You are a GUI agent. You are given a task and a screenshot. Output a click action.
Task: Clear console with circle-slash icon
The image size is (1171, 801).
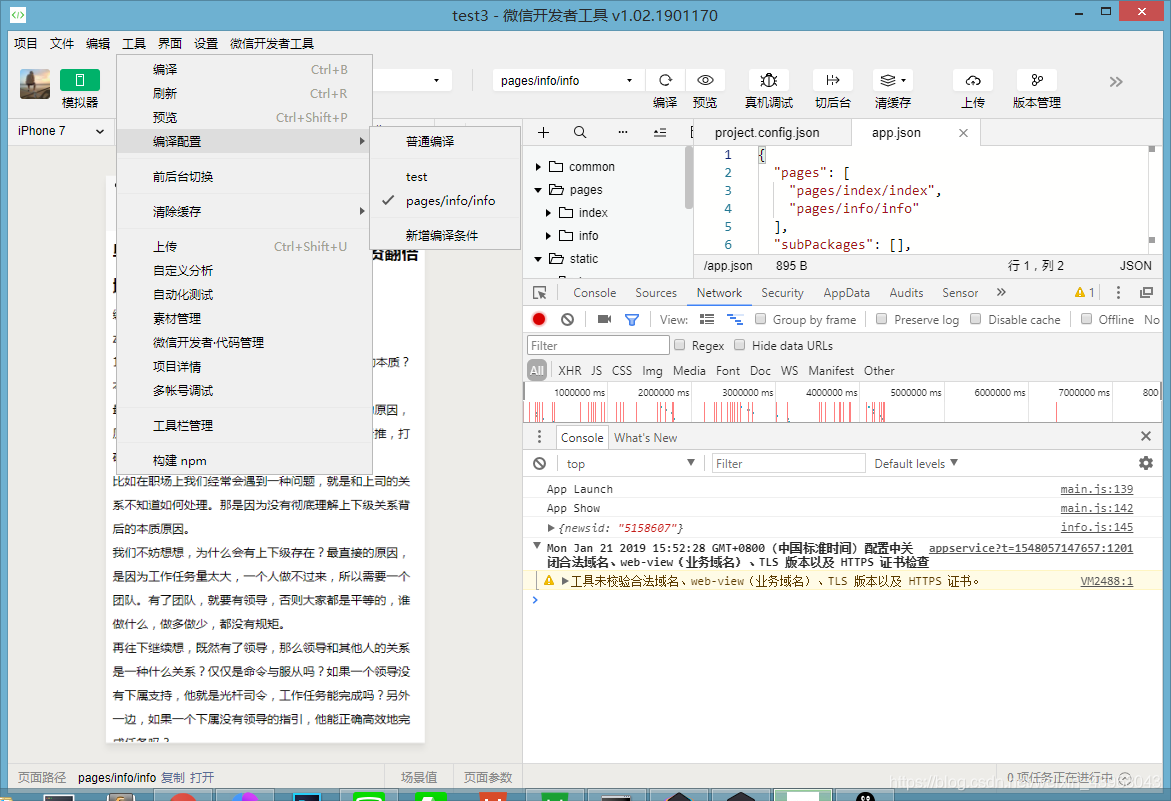point(539,464)
